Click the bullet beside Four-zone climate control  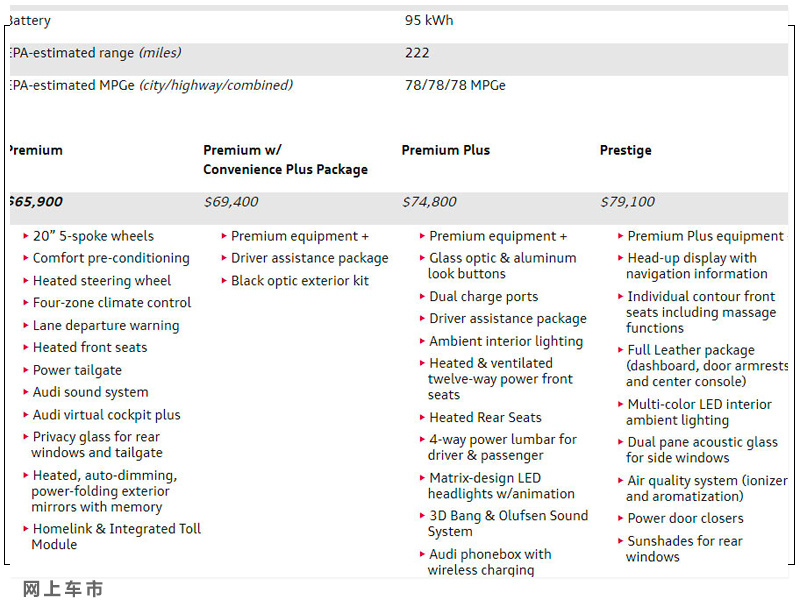(x=26, y=303)
